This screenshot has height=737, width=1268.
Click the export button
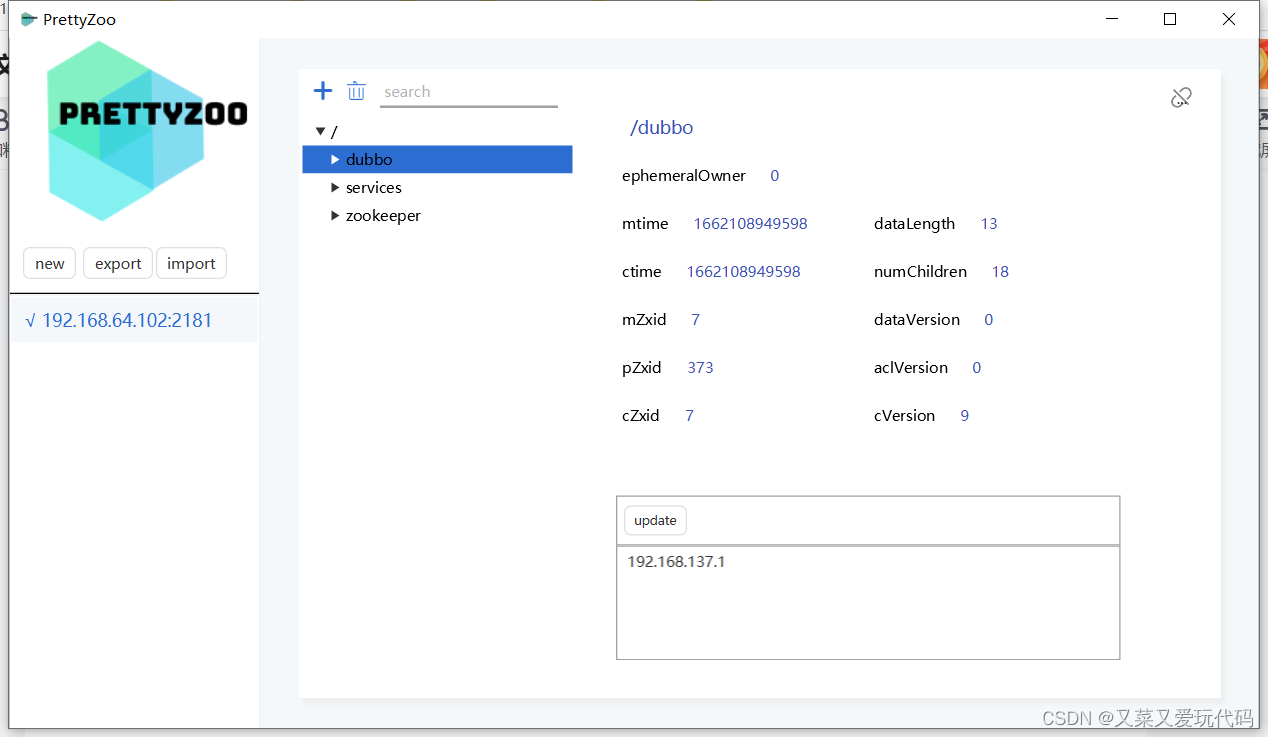point(117,263)
